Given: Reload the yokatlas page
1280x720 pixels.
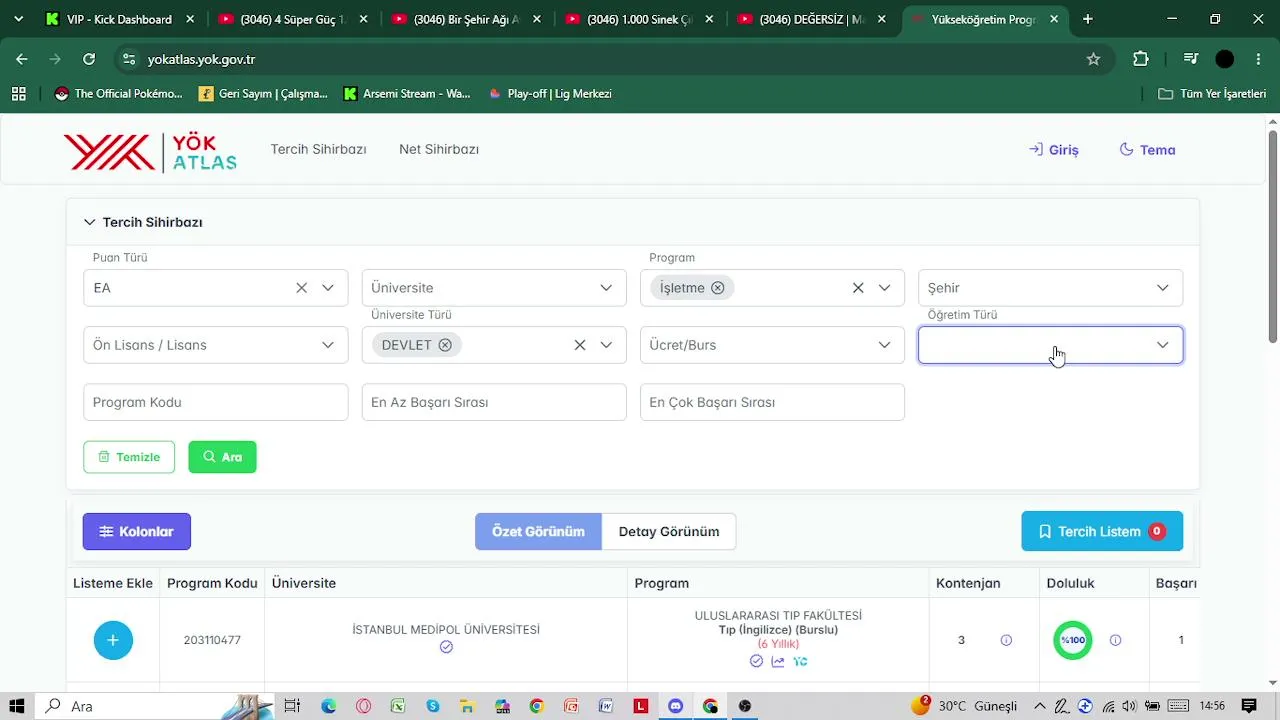Looking at the screenshot, I should tap(89, 59).
